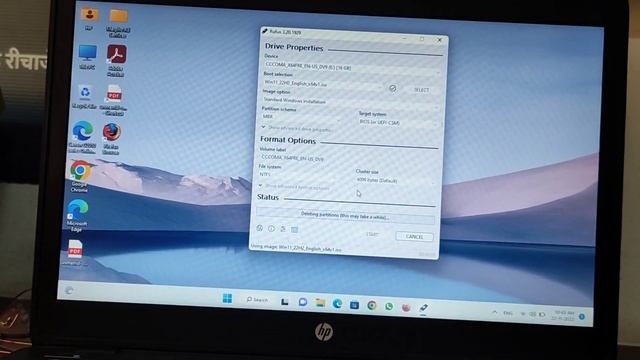Screen dimensions: 640x360
Task: Click the Deleting partitions progress bar
Action: [345, 216]
